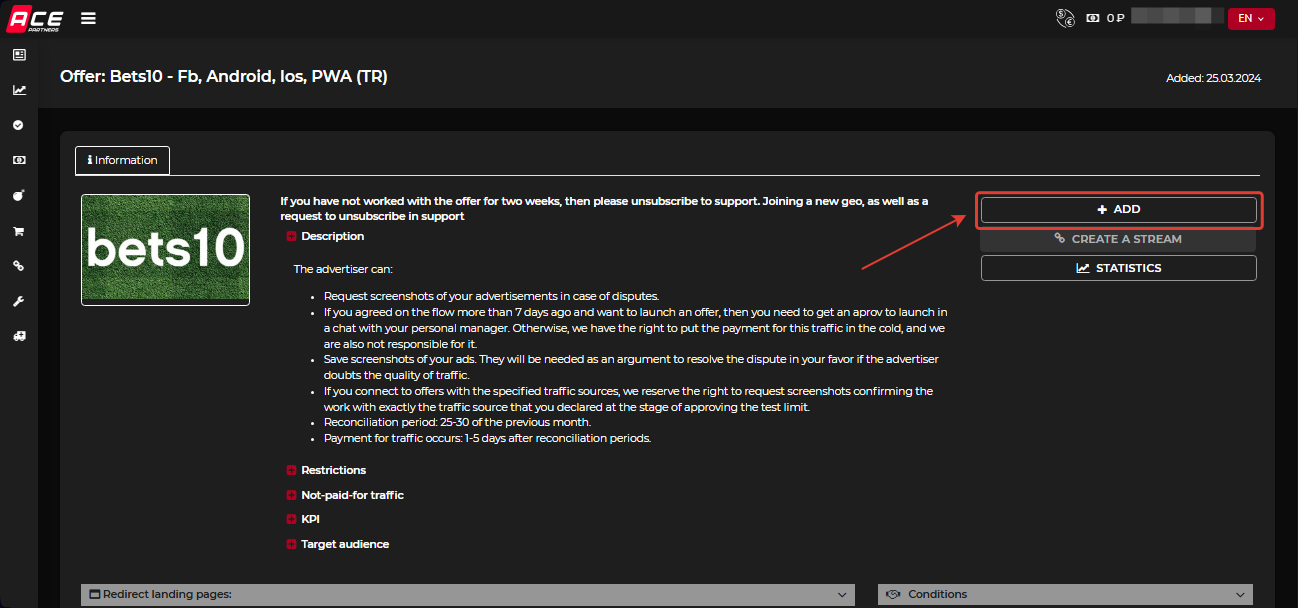Select the ambulance support sidebar icon
Viewport: 1298px width, 608px height.
(19, 336)
